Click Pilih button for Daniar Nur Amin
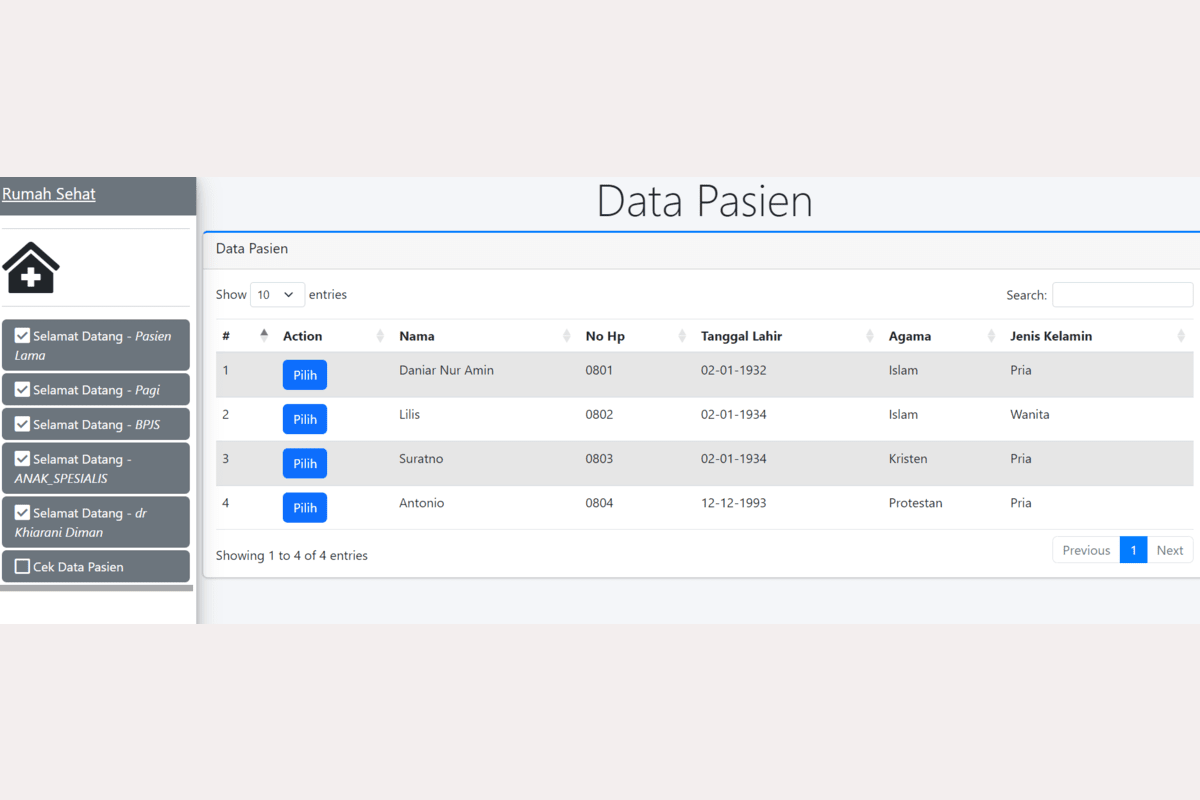This screenshot has width=1200, height=800. coord(304,375)
